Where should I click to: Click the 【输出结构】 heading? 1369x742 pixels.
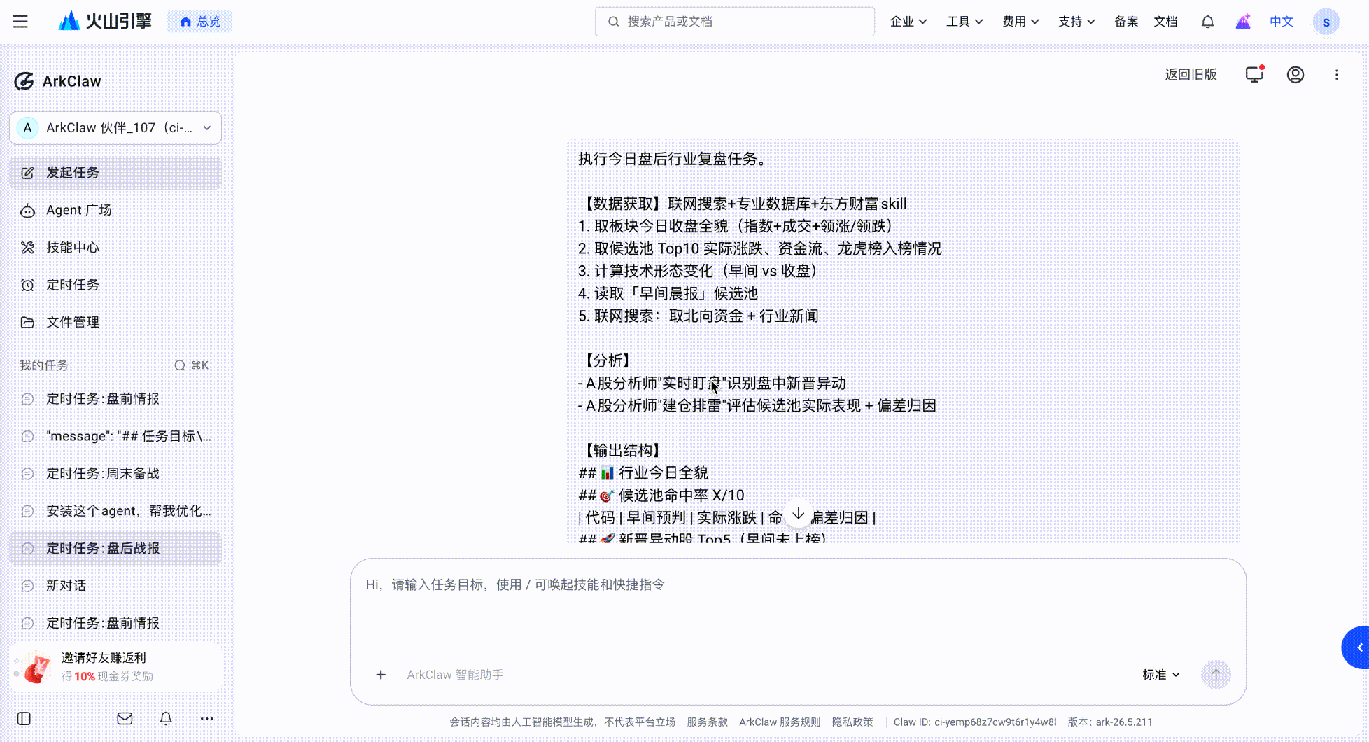(619, 450)
